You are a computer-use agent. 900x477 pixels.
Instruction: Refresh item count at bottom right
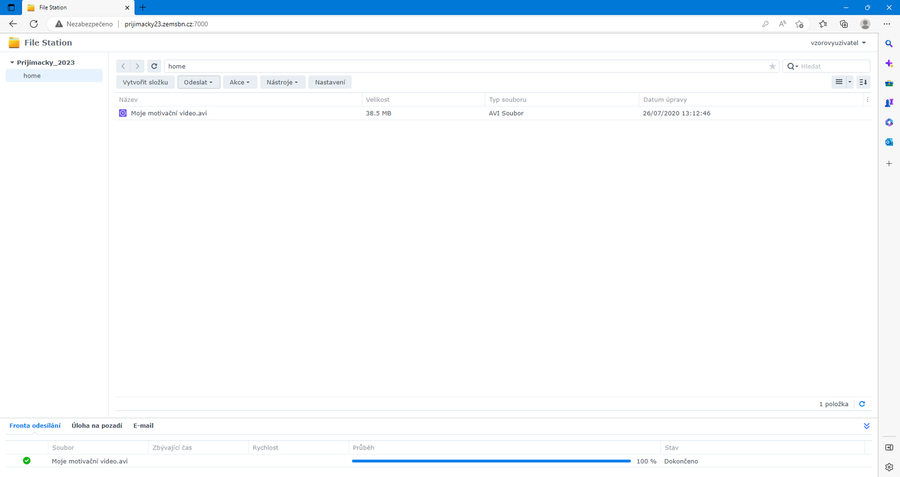862,404
